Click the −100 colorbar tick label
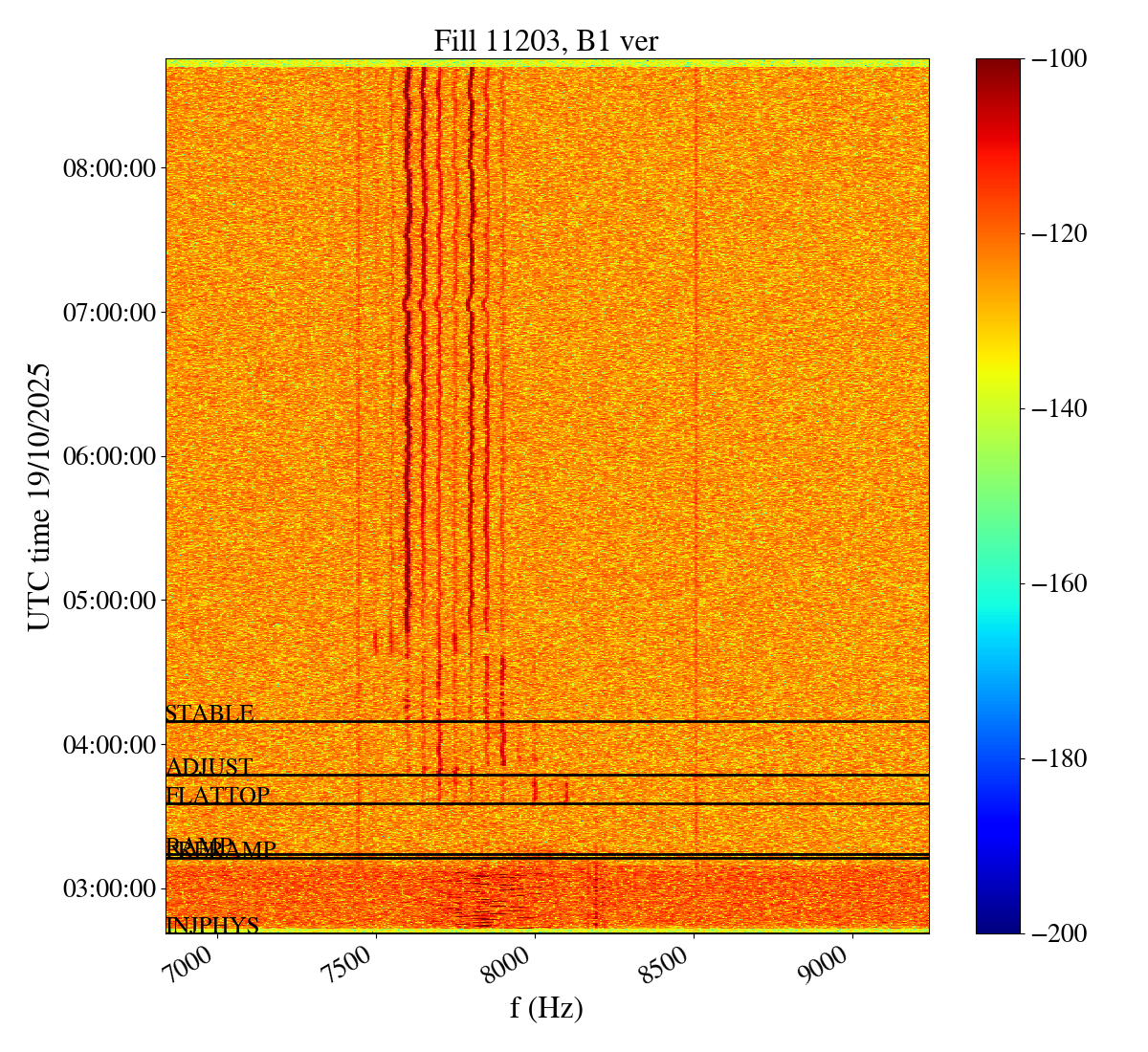The width and height of the screenshot is (1148, 1052). pyautogui.click(x=1060, y=59)
